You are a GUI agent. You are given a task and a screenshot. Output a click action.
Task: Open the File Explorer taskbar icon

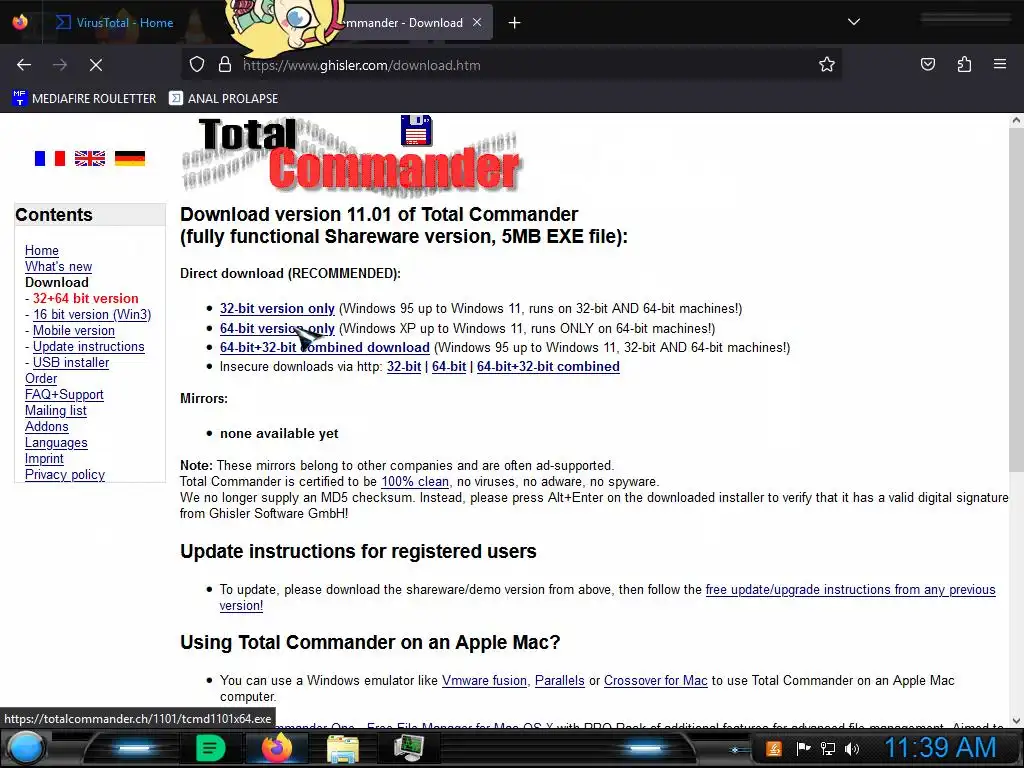(x=343, y=749)
